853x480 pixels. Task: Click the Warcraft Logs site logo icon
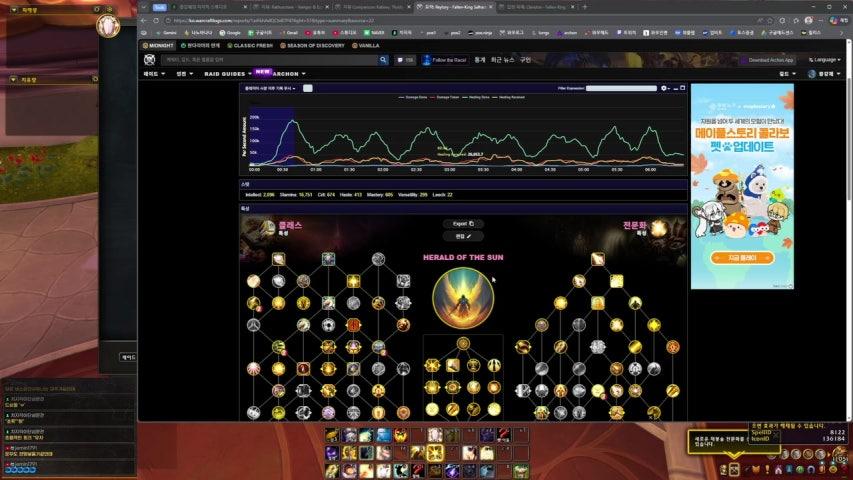tap(150, 60)
